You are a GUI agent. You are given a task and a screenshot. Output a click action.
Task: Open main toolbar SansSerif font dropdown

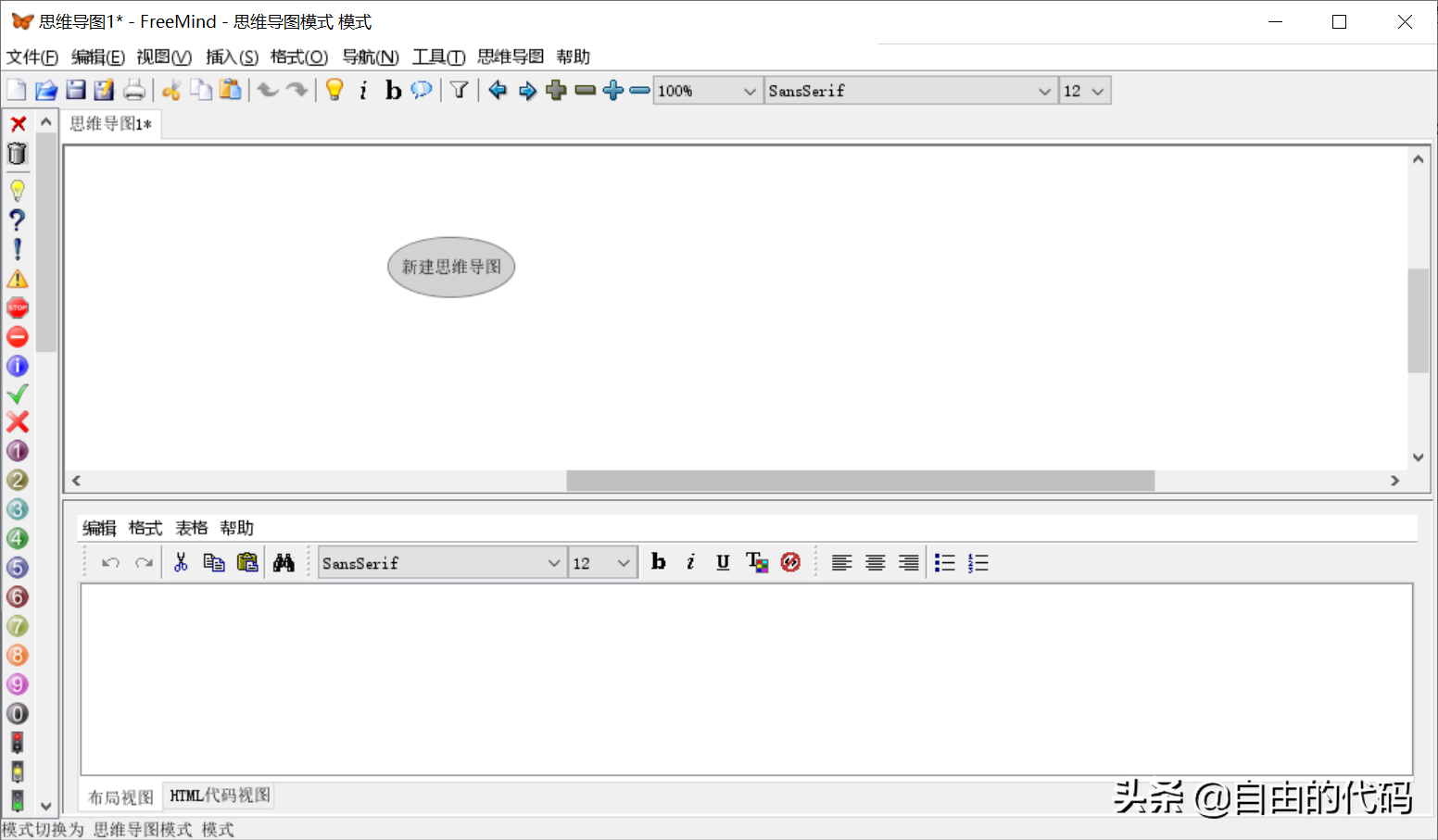pos(911,91)
